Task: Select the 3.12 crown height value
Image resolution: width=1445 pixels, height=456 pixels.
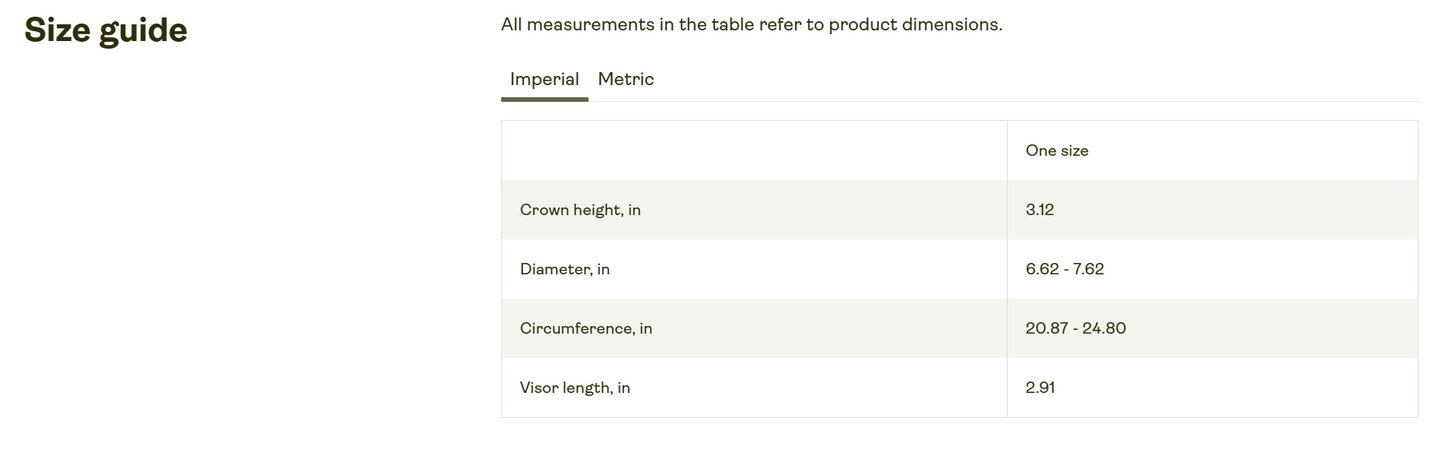Action: click(x=1039, y=210)
